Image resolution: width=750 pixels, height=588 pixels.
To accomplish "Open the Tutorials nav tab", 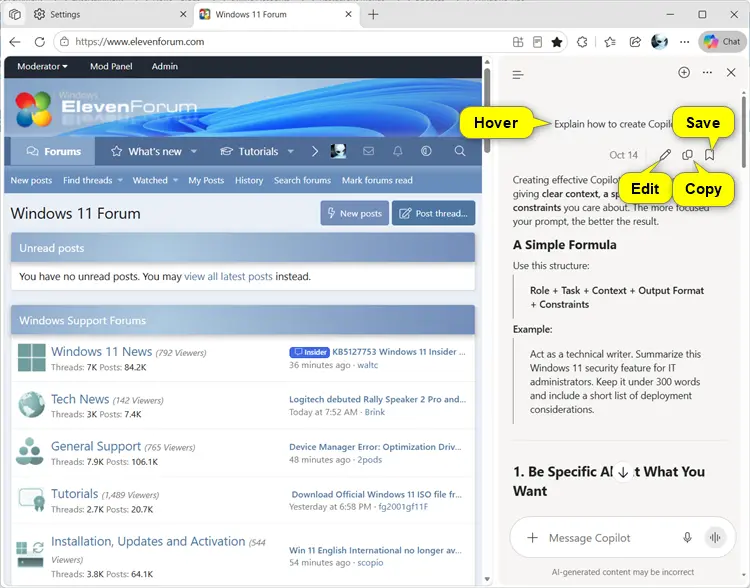I will [x=249, y=151].
